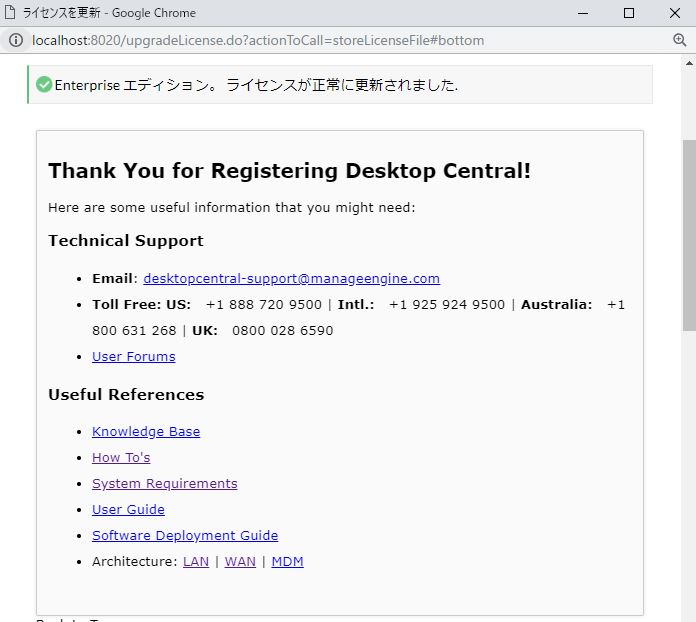This screenshot has height=622, width=696.
Task: Click the 'Technical Support' heading
Action: (x=126, y=241)
